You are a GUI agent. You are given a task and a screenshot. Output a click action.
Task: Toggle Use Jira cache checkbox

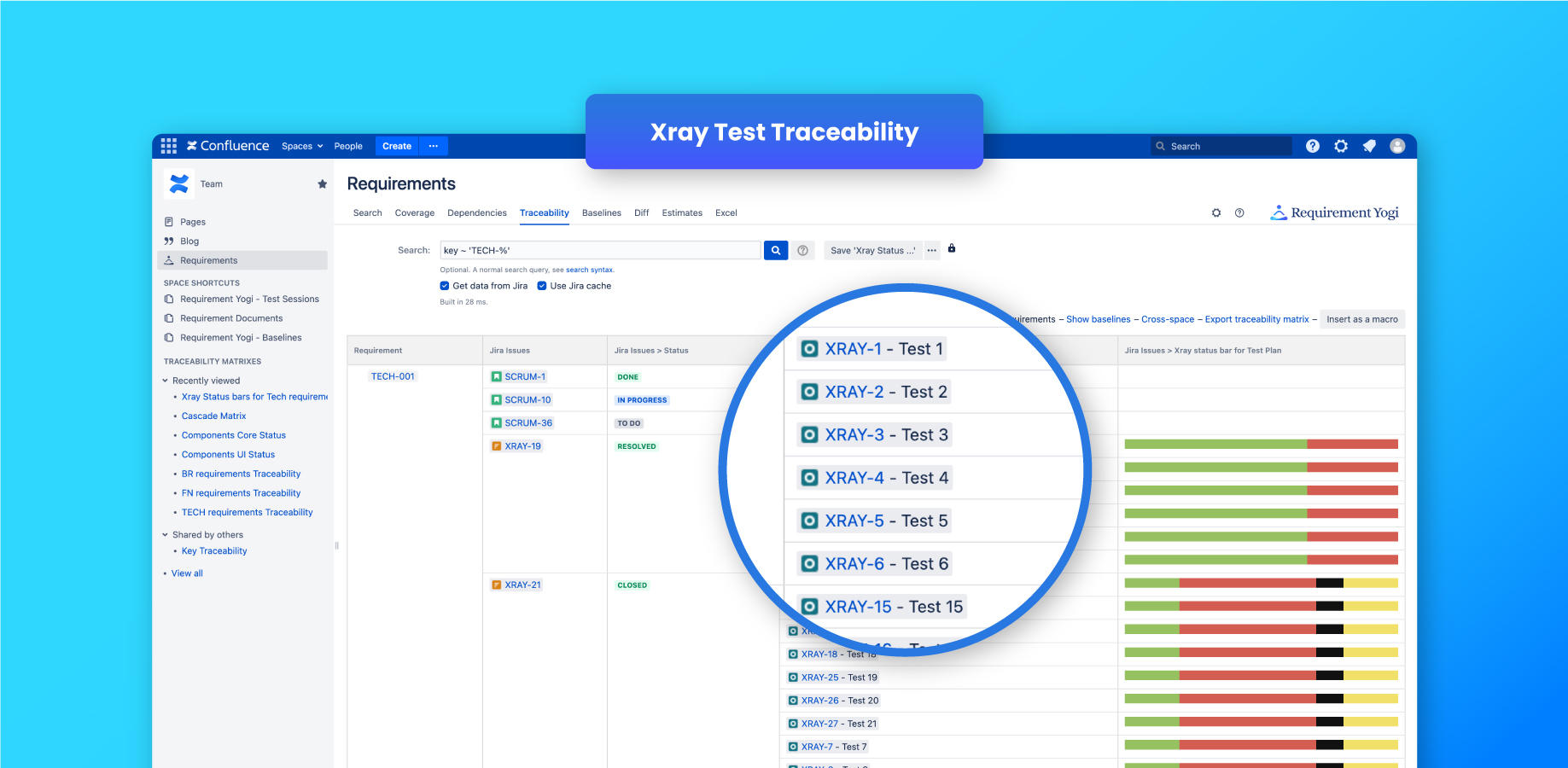[x=541, y=286]
